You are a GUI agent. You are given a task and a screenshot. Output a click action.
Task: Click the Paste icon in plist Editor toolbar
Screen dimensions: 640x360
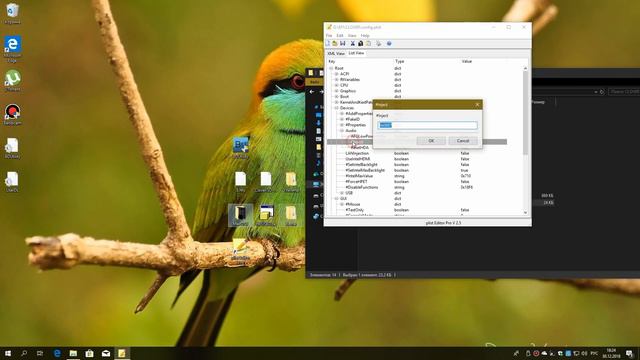[368, 43]
